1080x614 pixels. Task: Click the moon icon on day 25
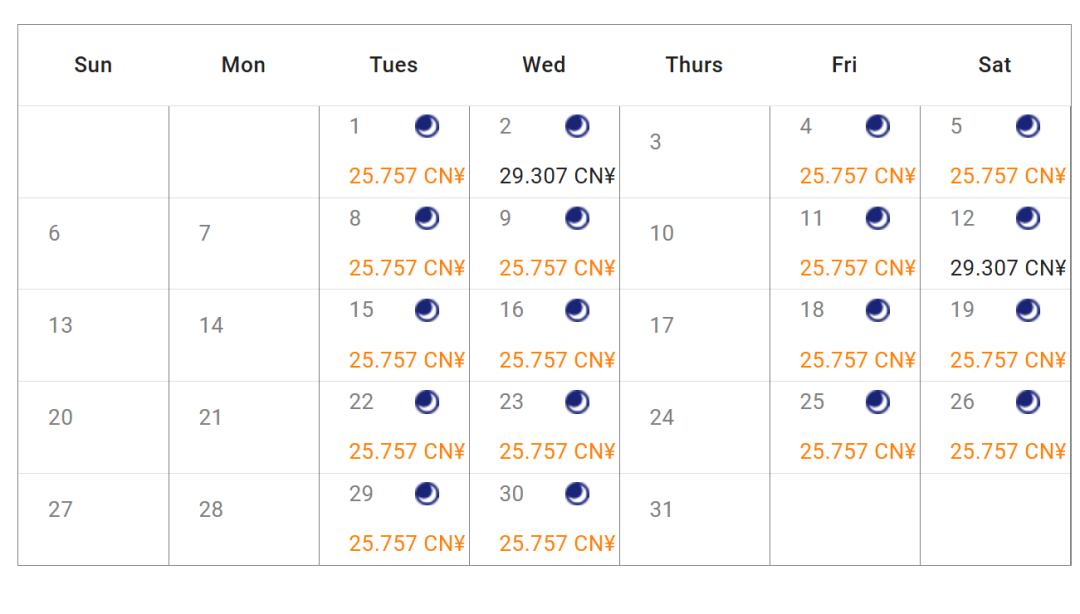point(878,402)
